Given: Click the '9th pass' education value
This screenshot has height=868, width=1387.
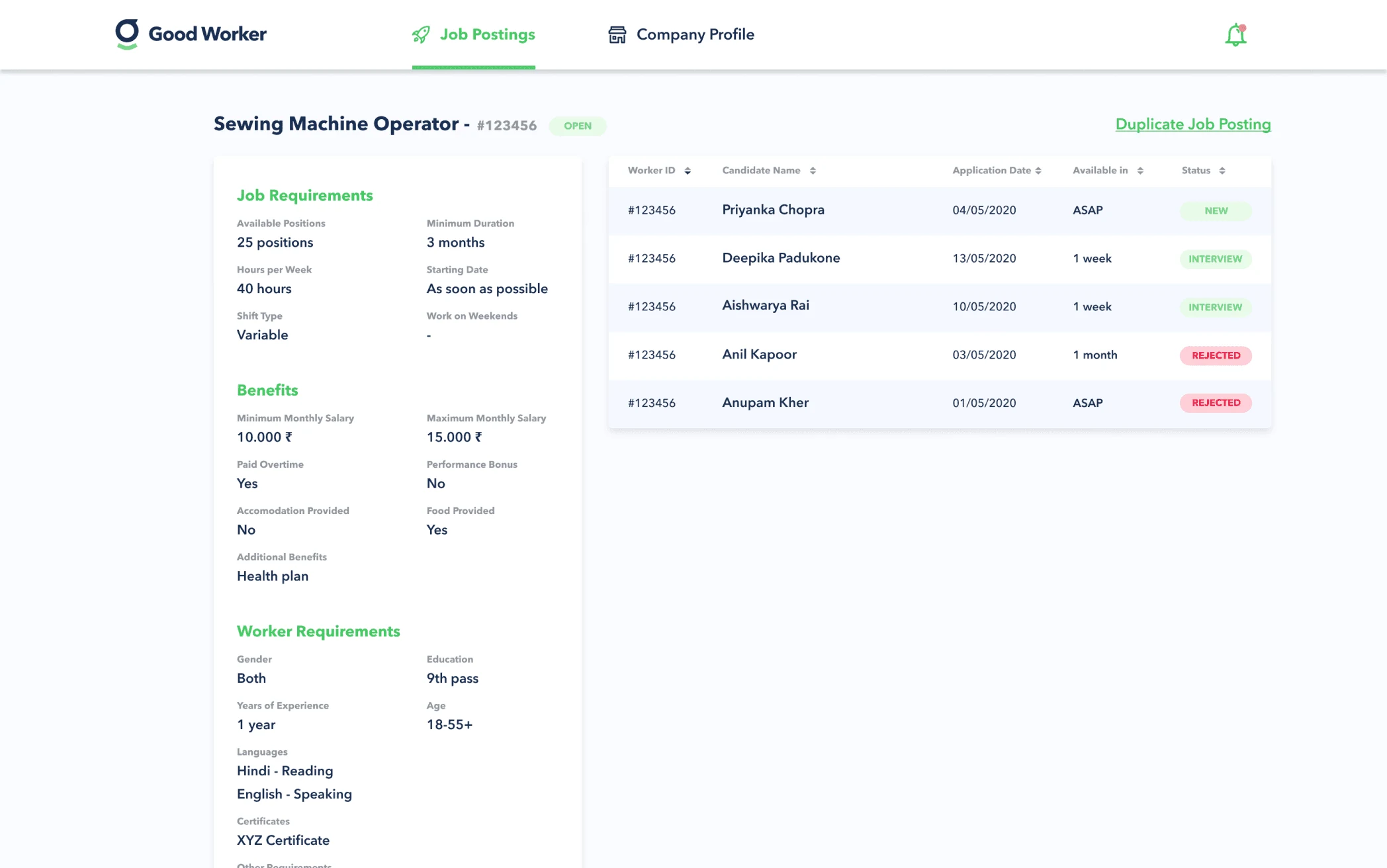Looking at the screenshot, I should (x=452, y=679).
